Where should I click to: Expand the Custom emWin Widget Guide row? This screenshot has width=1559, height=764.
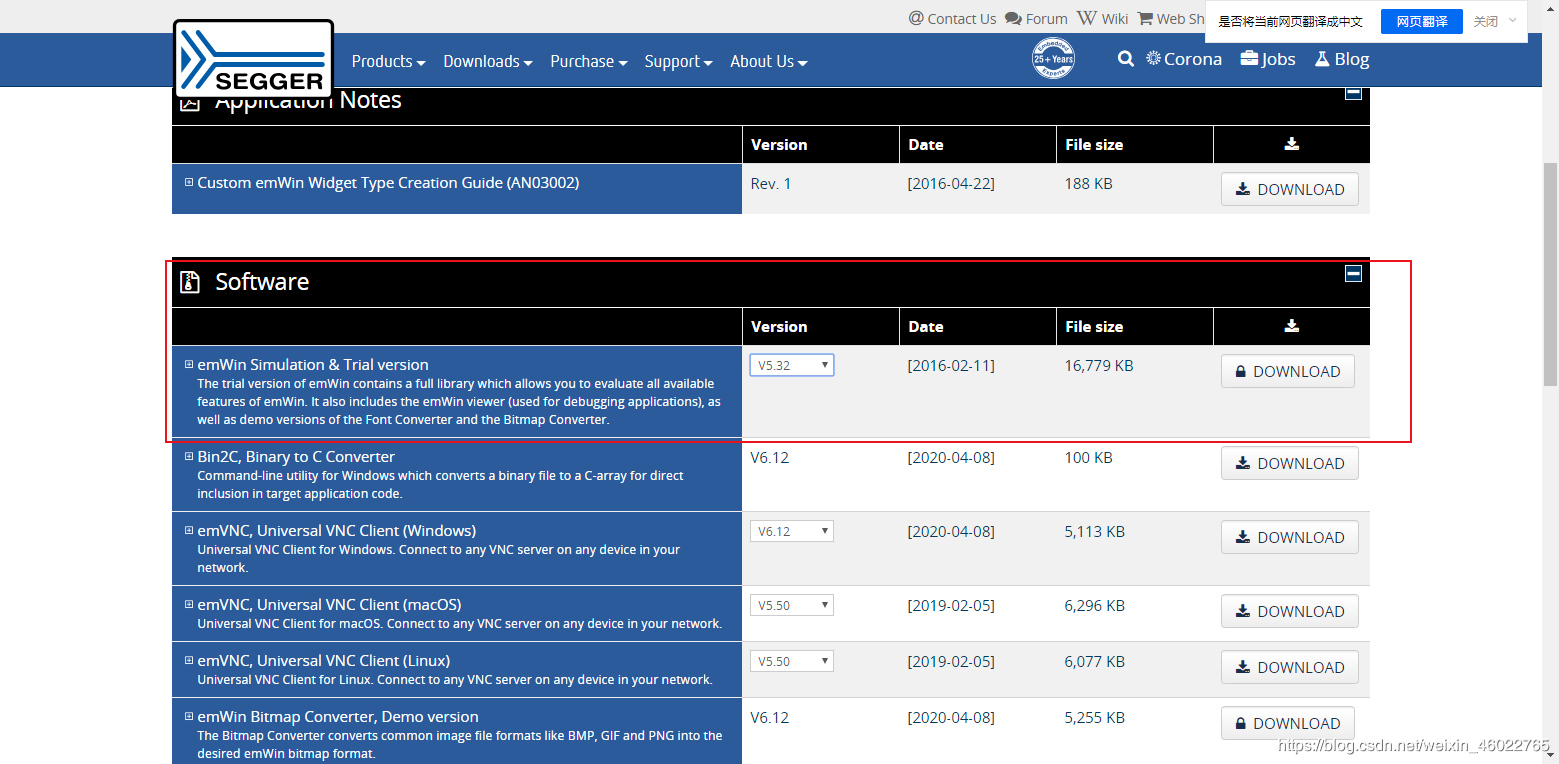(x=189, y=183)
